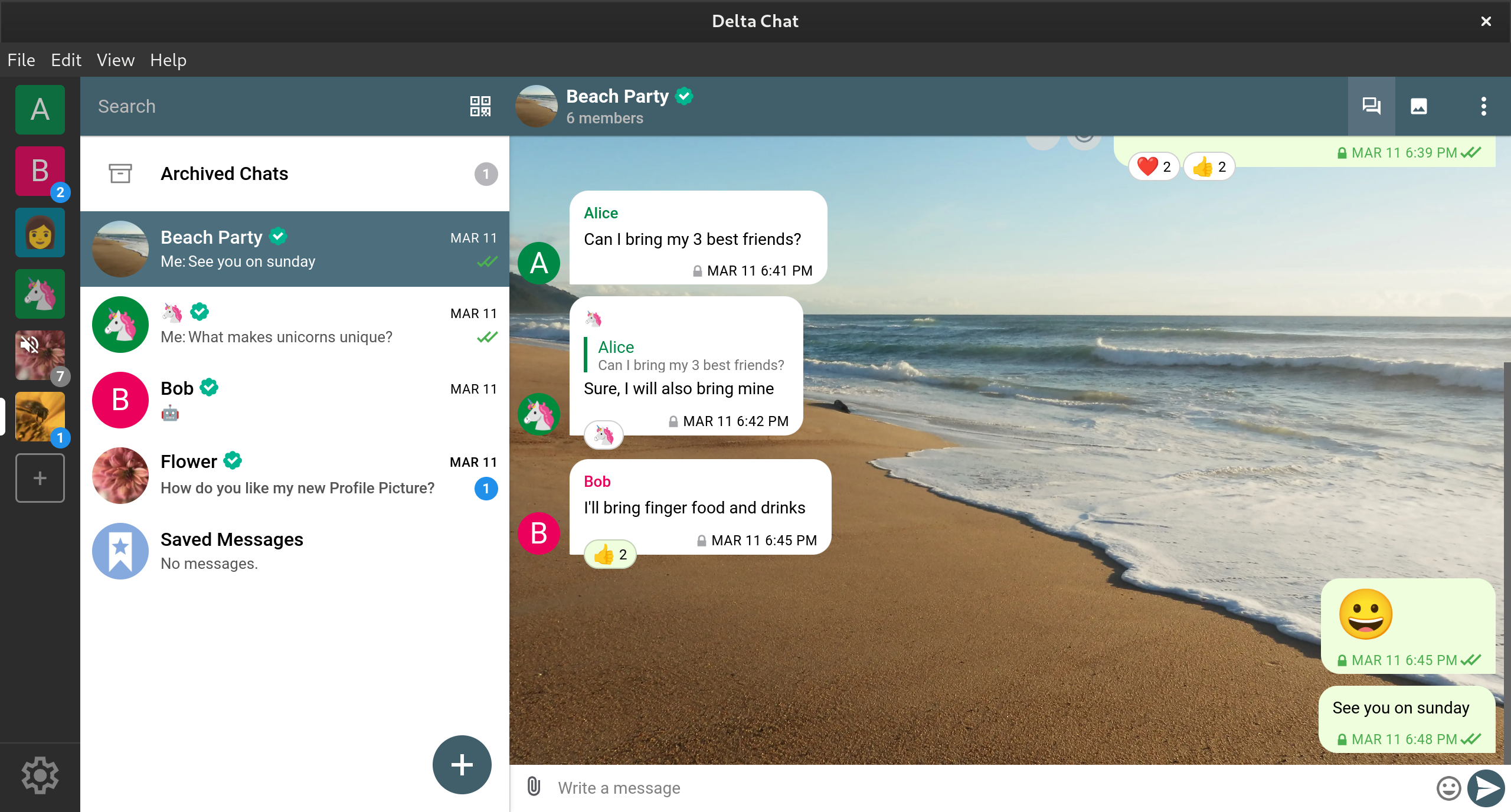Open the emoji picker smiley icon
This screenshot has height=812, width=1511.
[x=1448, y=788]
